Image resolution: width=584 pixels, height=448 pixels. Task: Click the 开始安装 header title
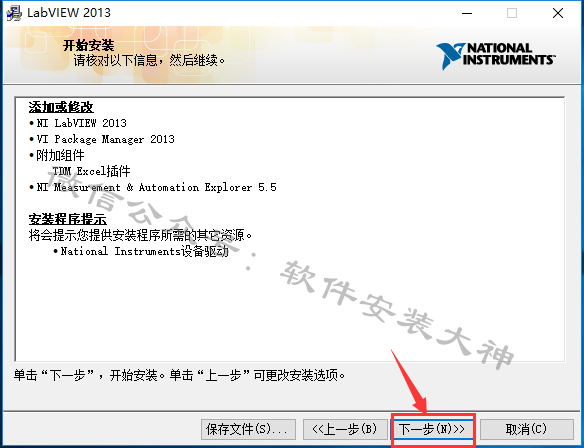tap(88, 45)
